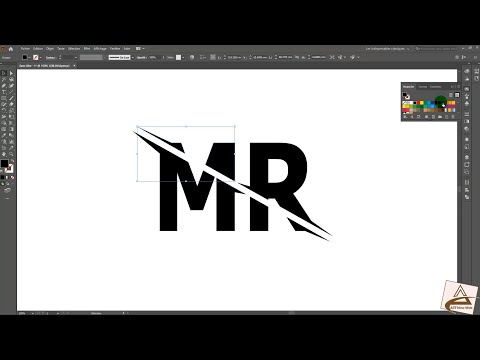The width and height of the screenshot is (480, 360).
Task: Activate the Paintbrush tool
Action: click(x=11, y=98)
